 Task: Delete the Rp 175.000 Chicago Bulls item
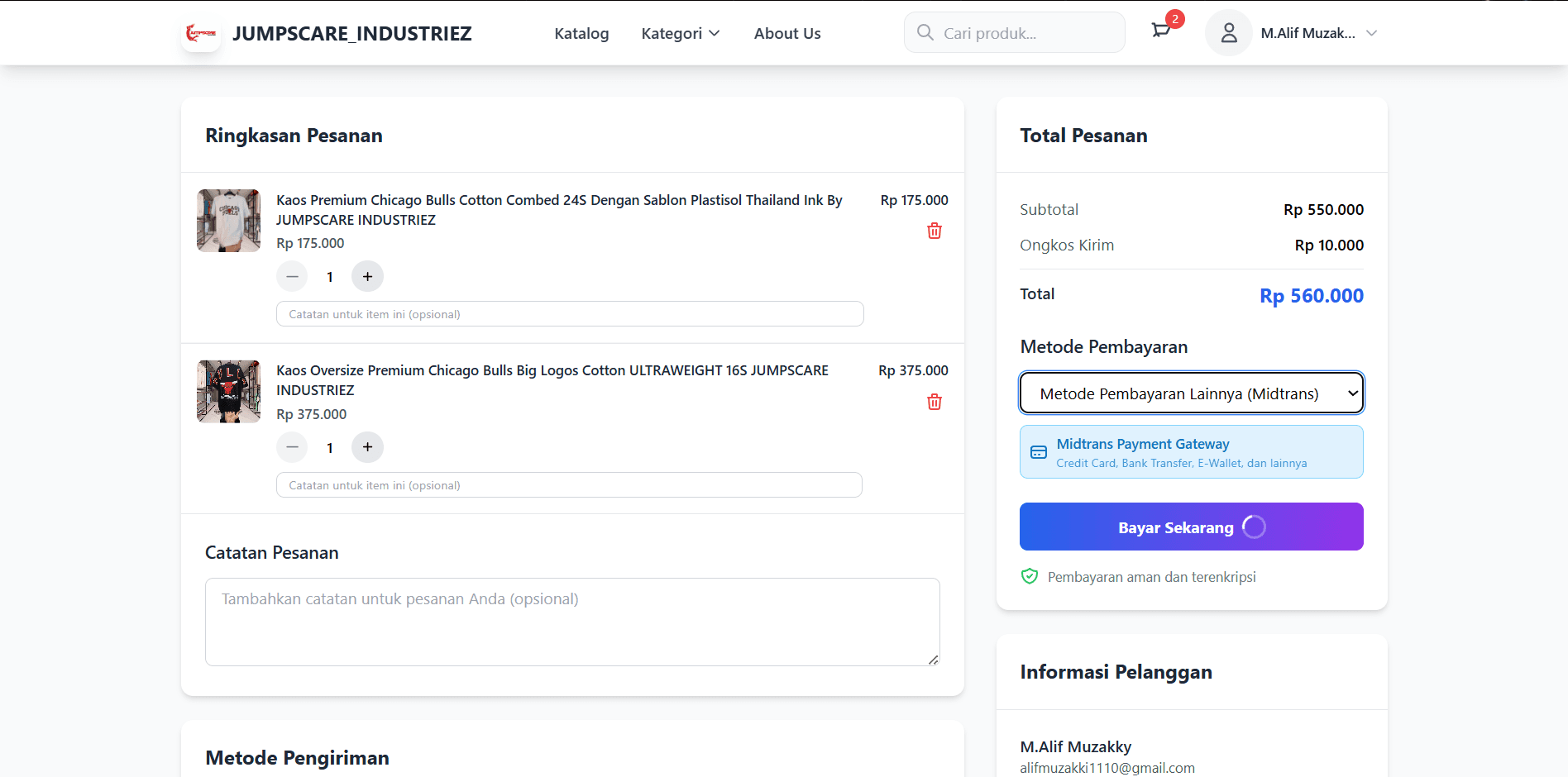pyautogui.click(x=935, y=231)
